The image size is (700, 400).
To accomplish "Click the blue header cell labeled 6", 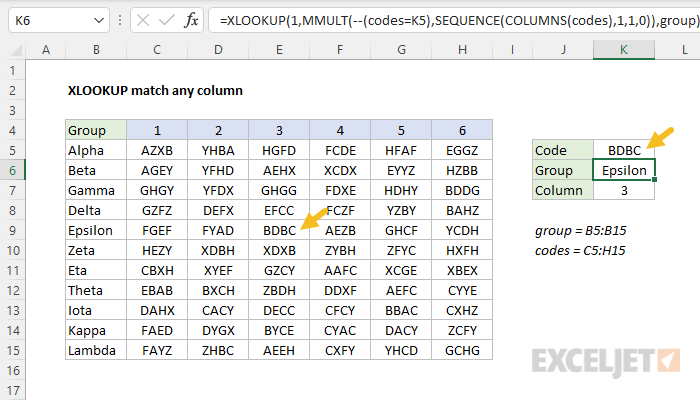I will coord(462,130).
